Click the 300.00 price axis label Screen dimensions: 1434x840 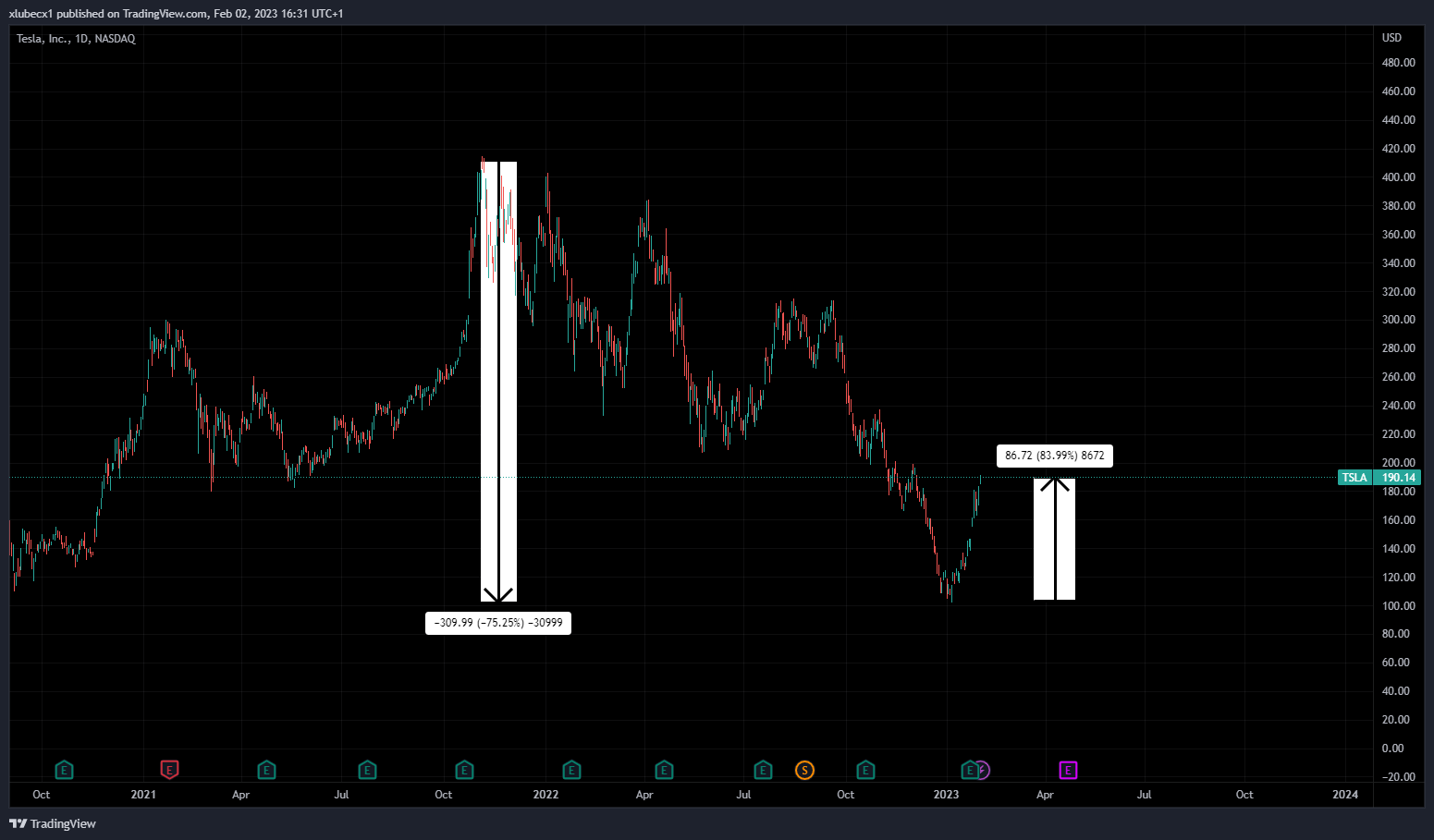(x=1398, y=320)
